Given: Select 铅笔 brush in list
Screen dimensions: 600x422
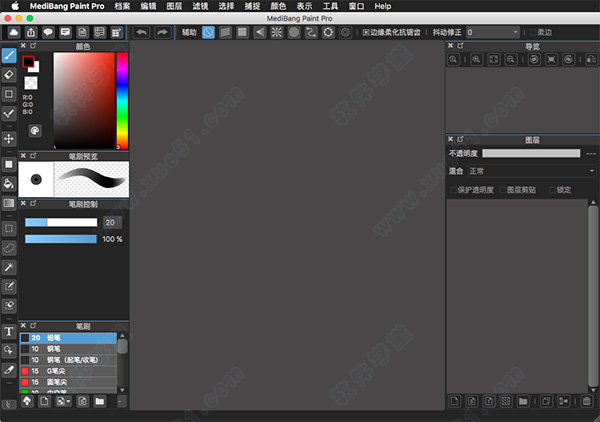Looking at the screenshot, I should click(x=68, y=338).
